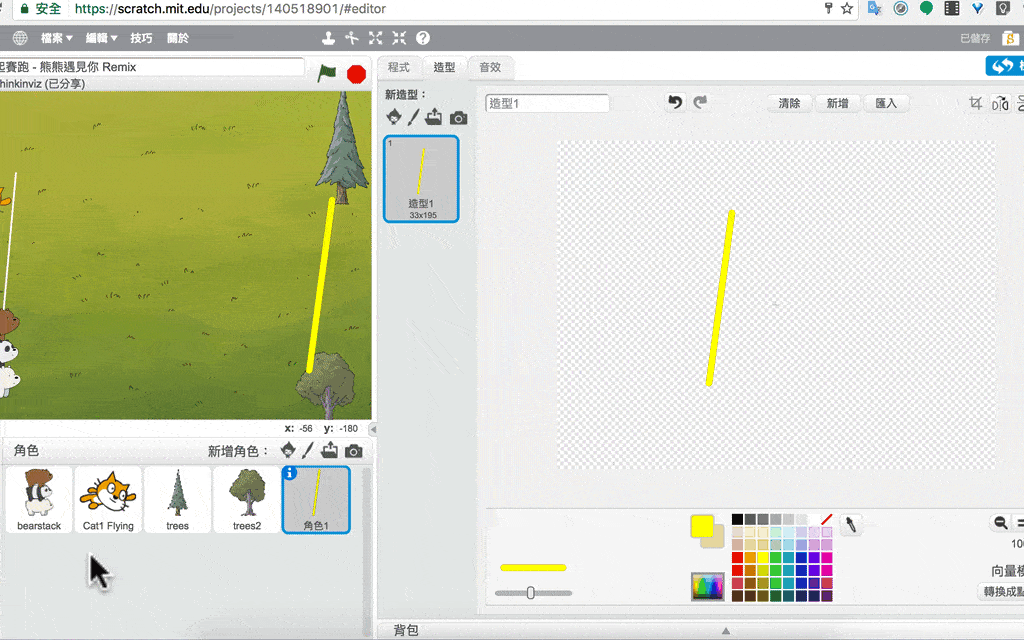Open 關於 menu item
This screenshot has height=640, width=1024.
[x=178, y=38]
